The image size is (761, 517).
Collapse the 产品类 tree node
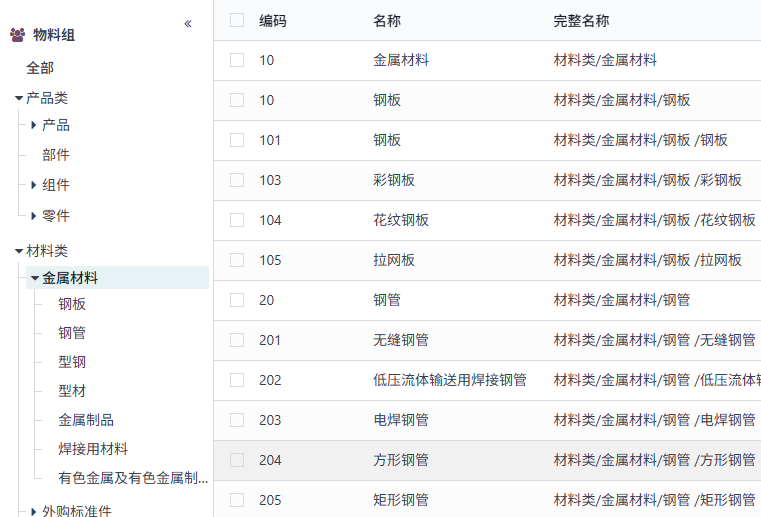(19, 98)
